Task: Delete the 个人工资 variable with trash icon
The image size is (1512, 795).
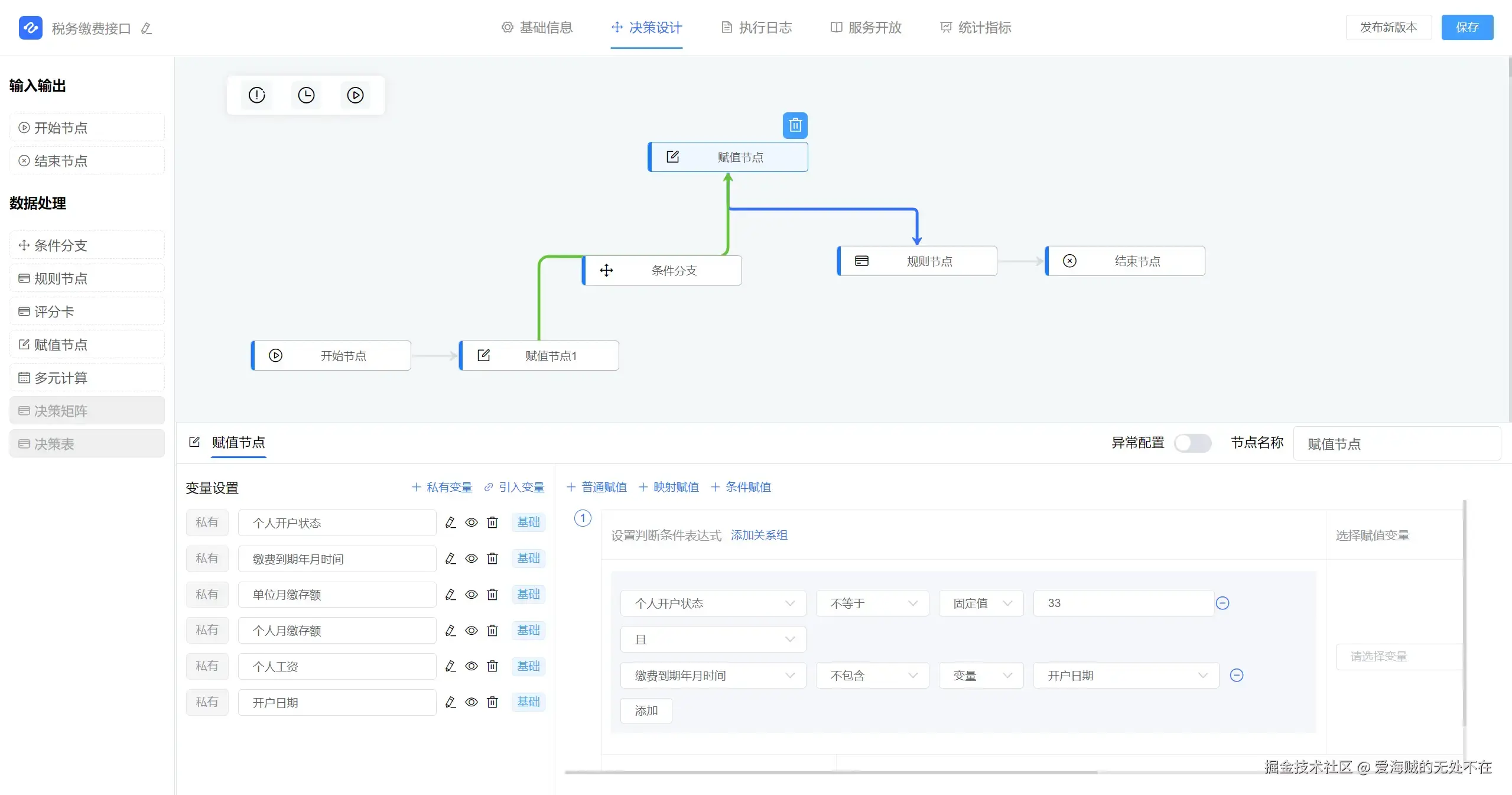Action: [492, 666]
